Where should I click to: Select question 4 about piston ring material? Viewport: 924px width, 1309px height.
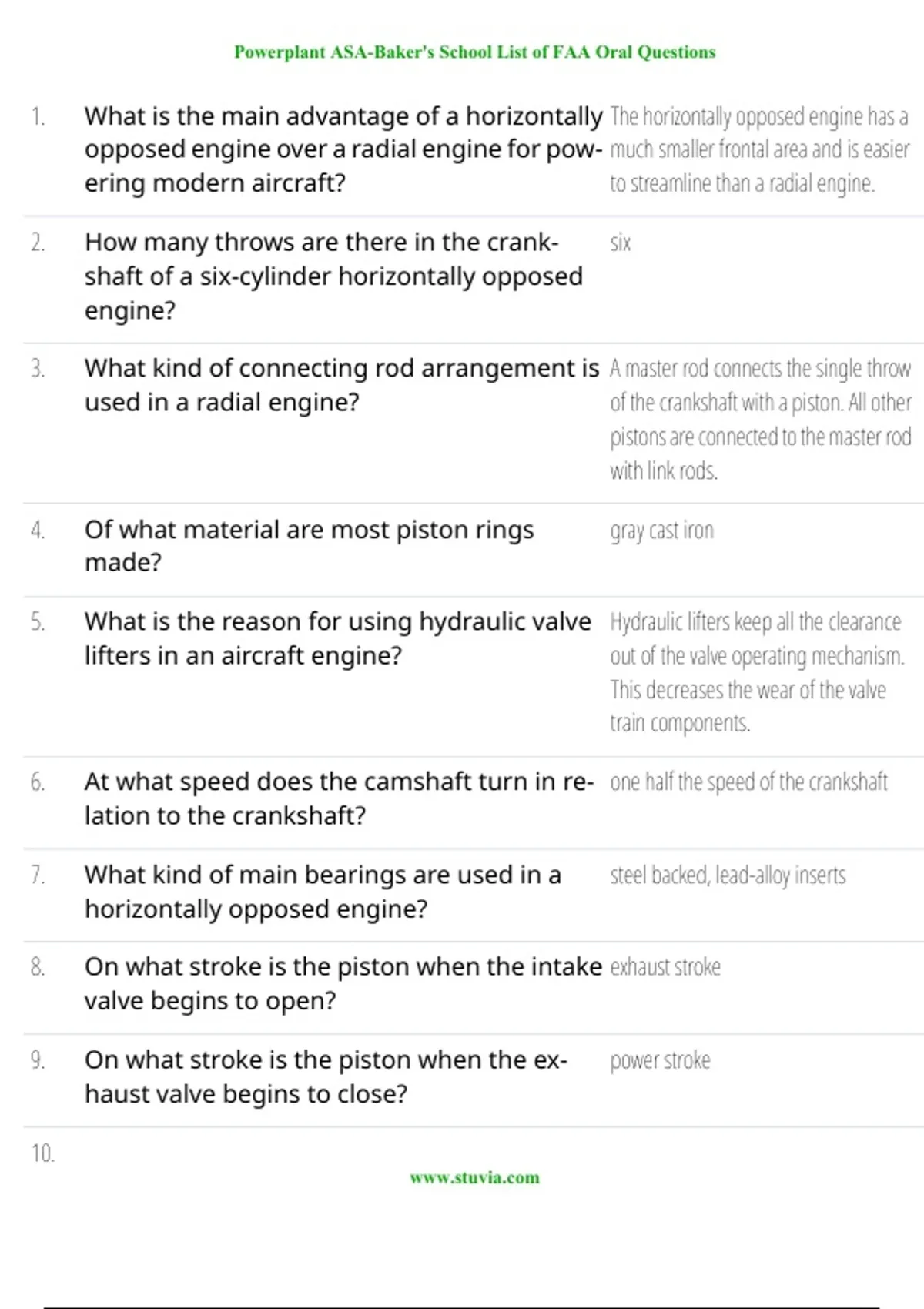pos(309,546)
